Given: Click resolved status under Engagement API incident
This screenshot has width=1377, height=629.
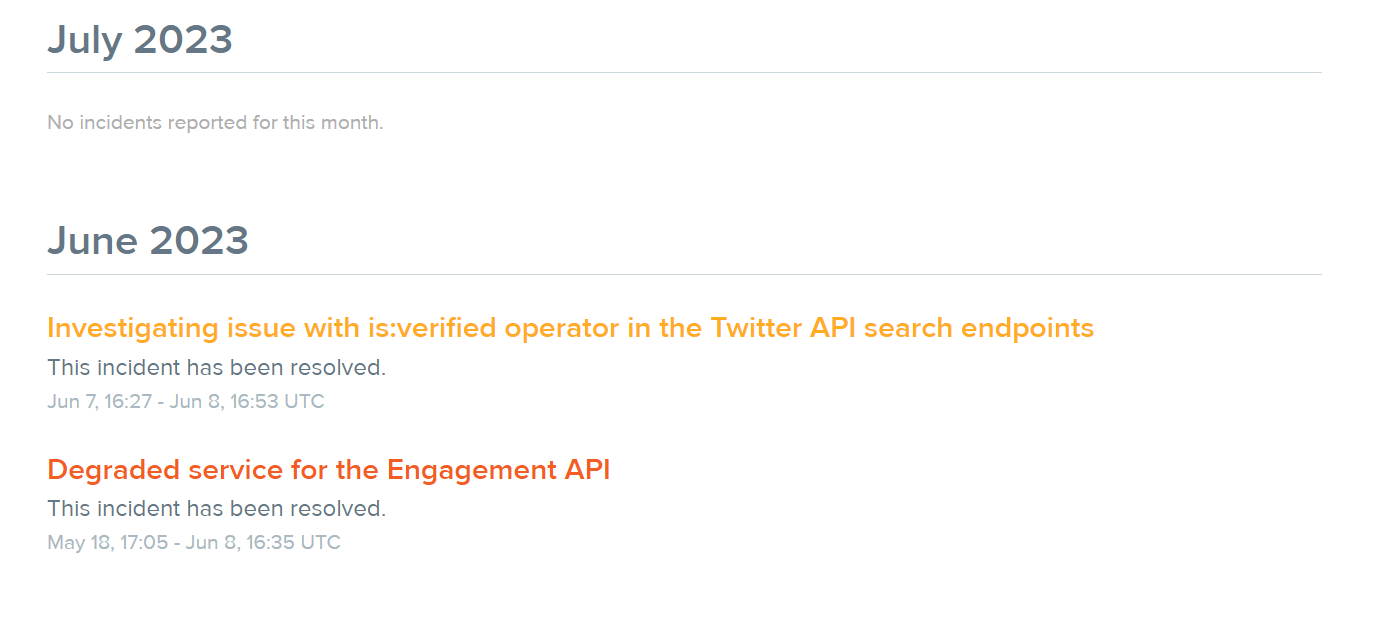Looking at the screenshot, I should pyautogui.click(x=216, y=508).
